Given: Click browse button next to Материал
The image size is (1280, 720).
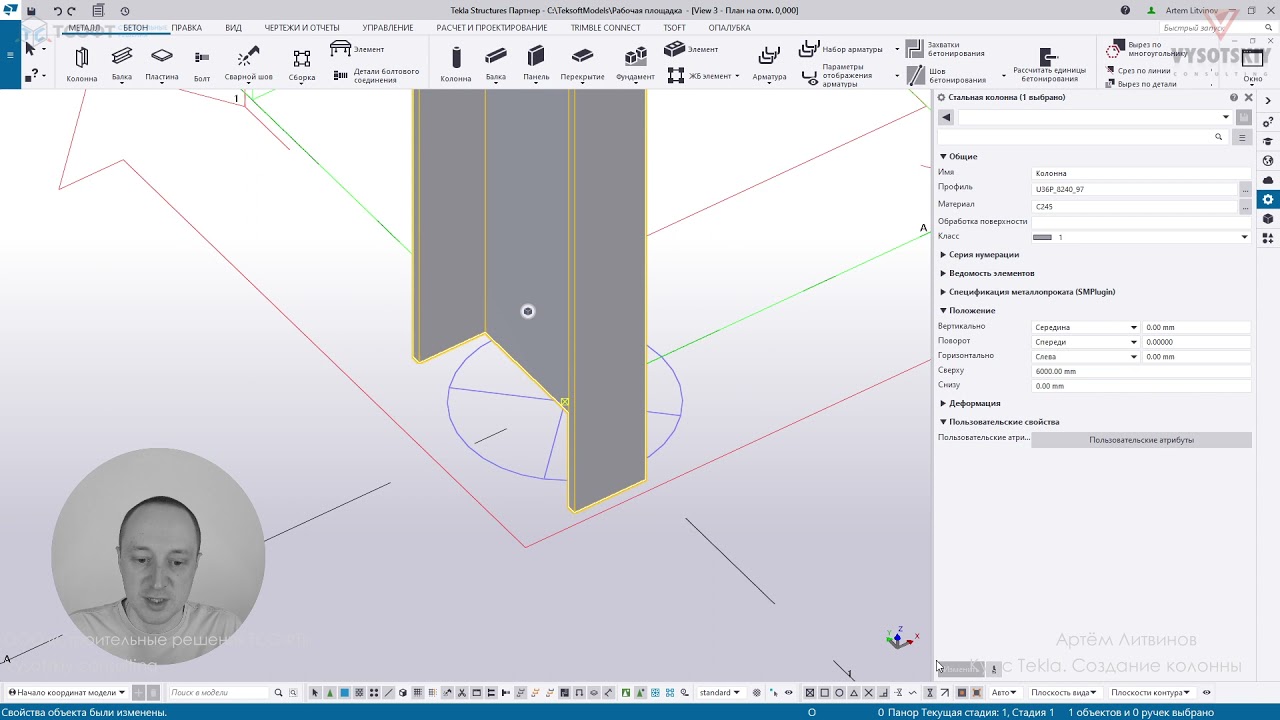Looking at the screenshot, I should pyautogui.click(x=1245, y=206).
